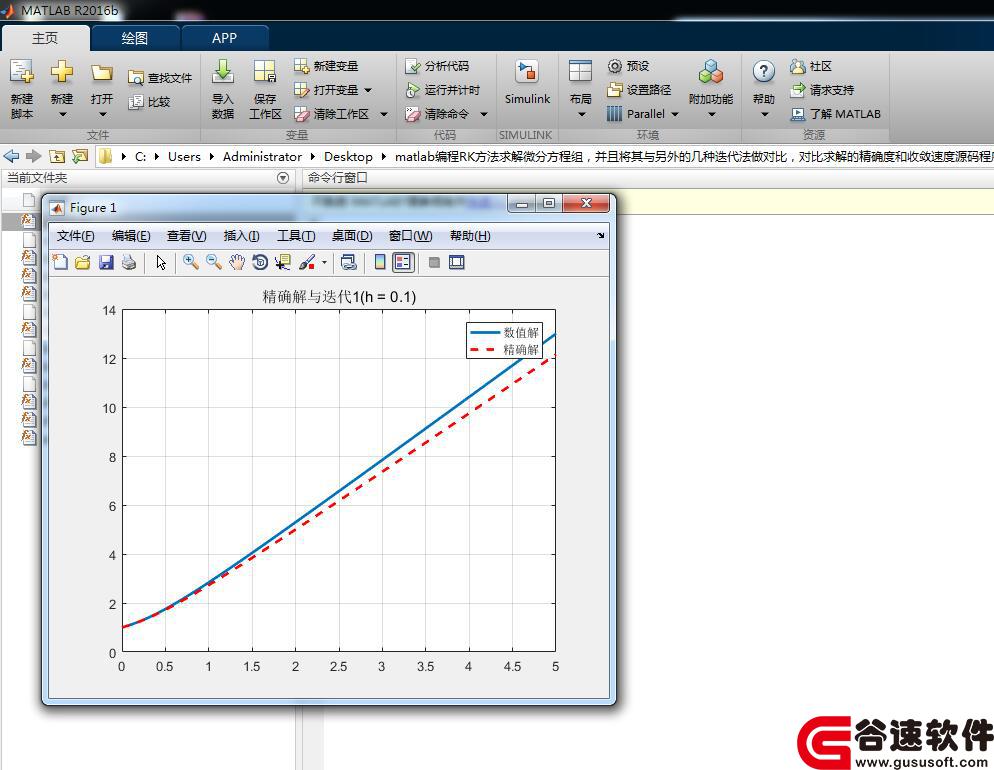Open View (查看) menu in Figure
The height and width of the screenshot is (770, 994).
click(x=186, y=236)
